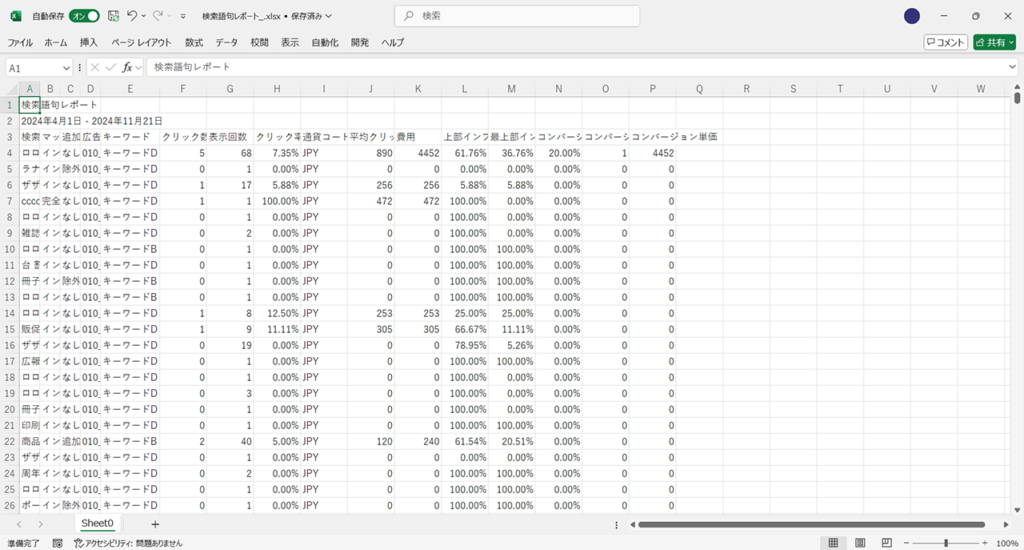The image size is (1024, 550).
Task: Open the データ ribbon tab
Action: pos(226,43)
